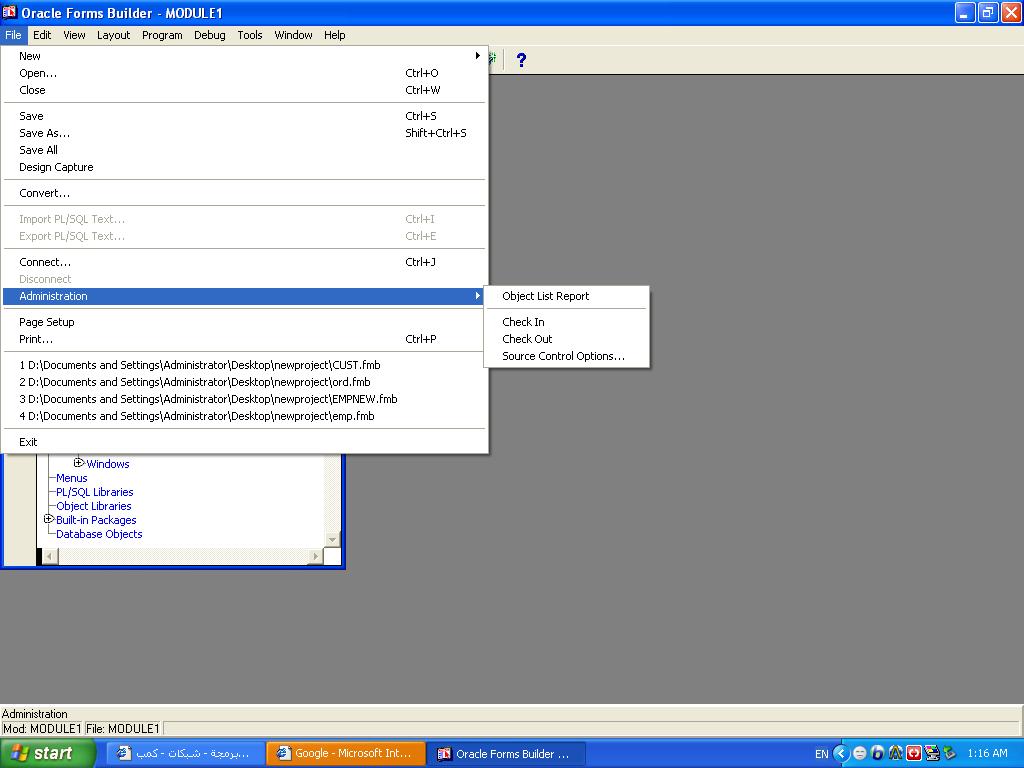This screenshot has height=768, width=1024.
Task: Open the File menu
Action: (x=13, y=35)
